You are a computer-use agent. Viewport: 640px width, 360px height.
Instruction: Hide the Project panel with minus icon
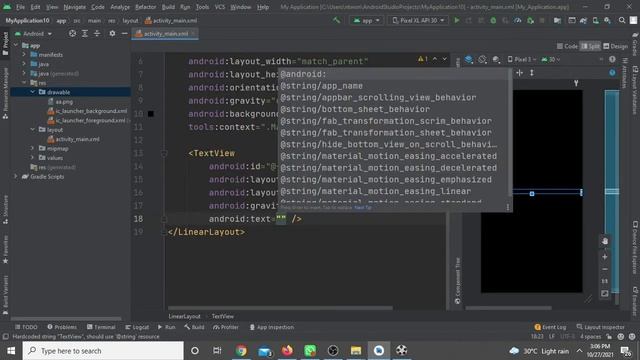tap(124, 33)
